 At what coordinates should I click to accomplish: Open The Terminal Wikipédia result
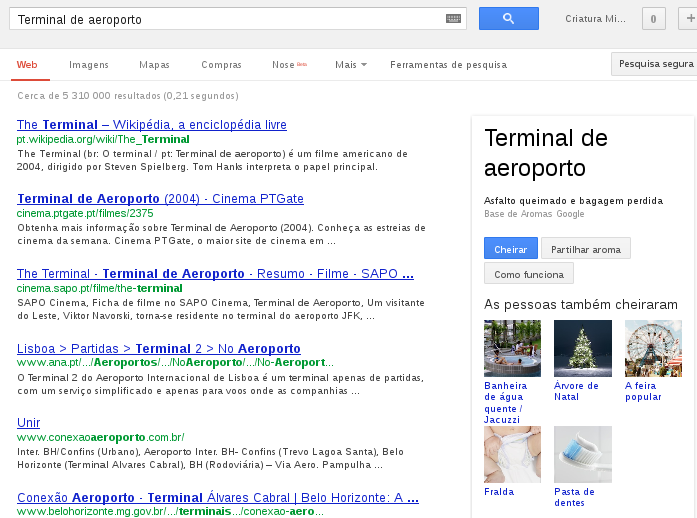(x=152, y=124)
